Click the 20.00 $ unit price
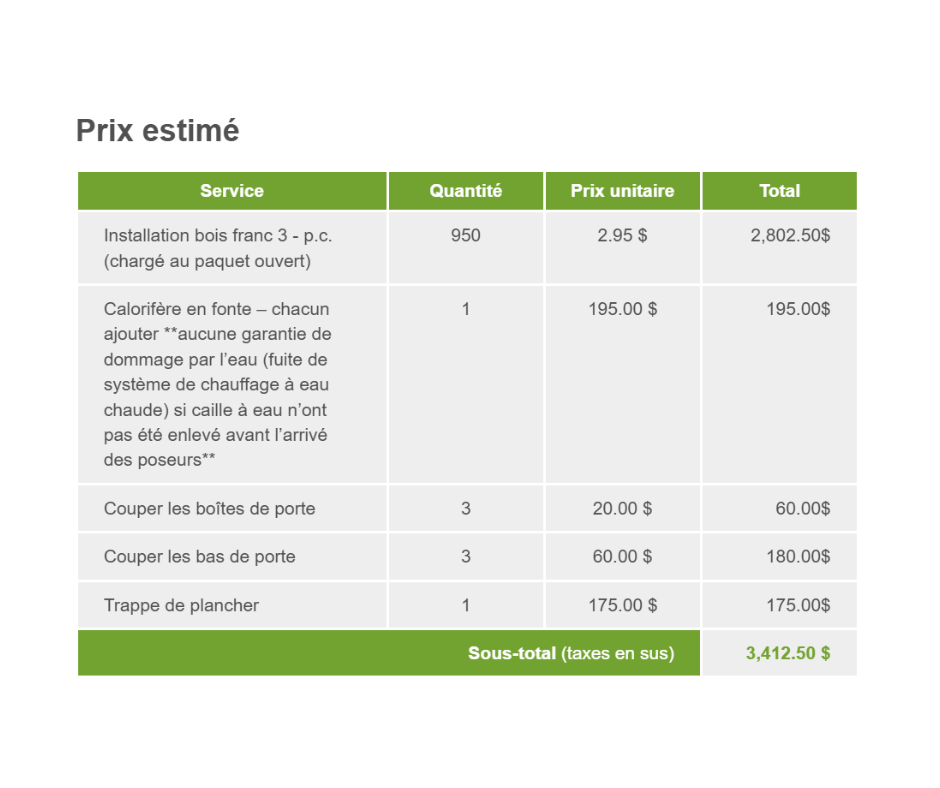Screen dimensions: 940x788 622,509
